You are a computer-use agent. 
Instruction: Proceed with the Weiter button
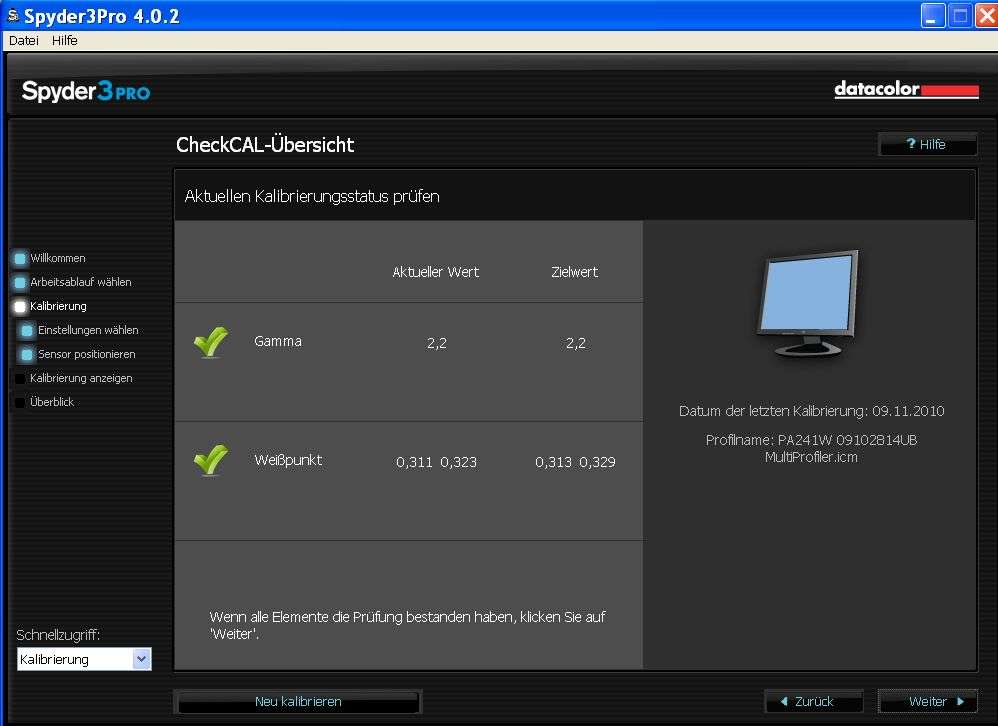927,702
